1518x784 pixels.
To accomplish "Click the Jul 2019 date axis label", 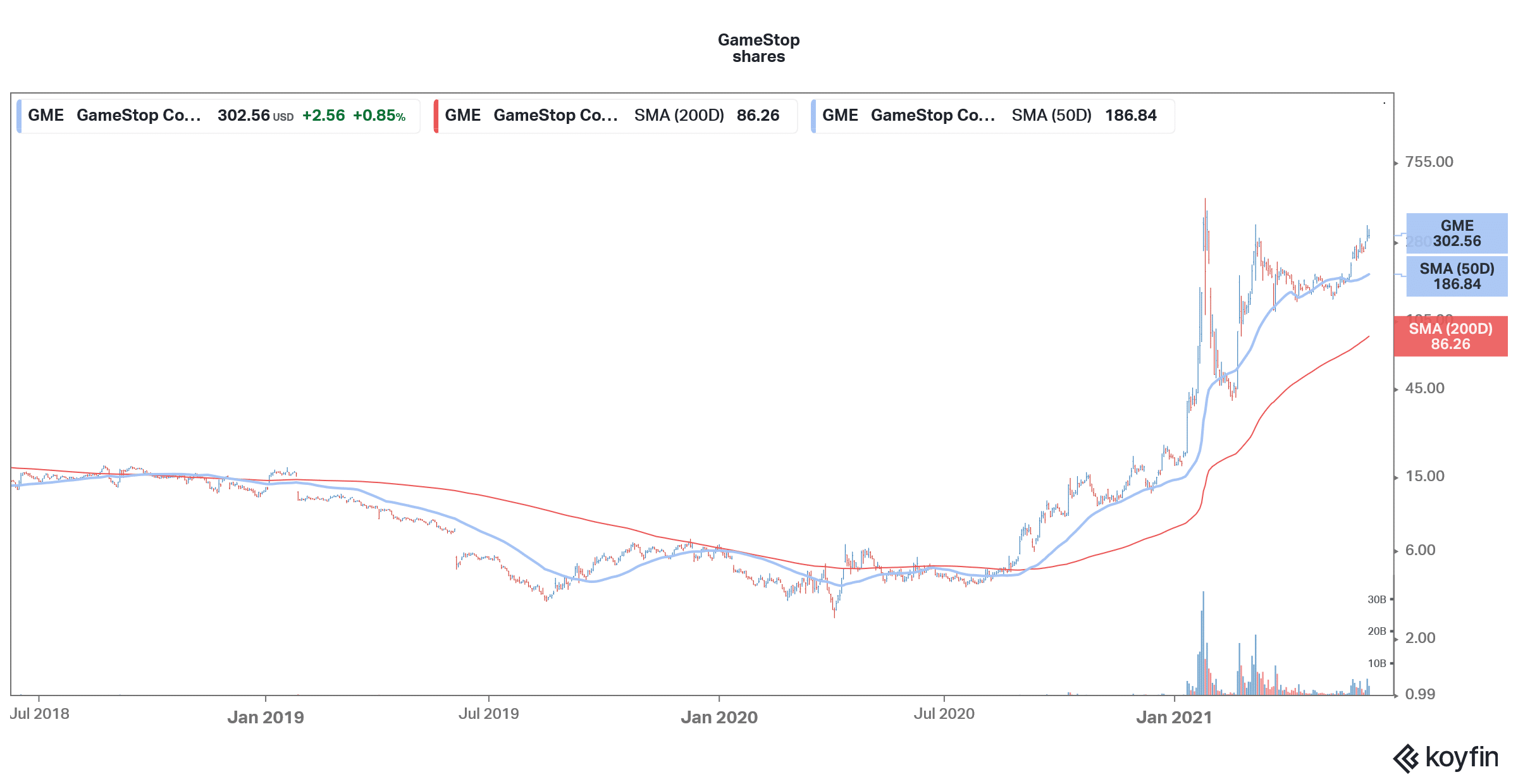I will pos(488,714).
